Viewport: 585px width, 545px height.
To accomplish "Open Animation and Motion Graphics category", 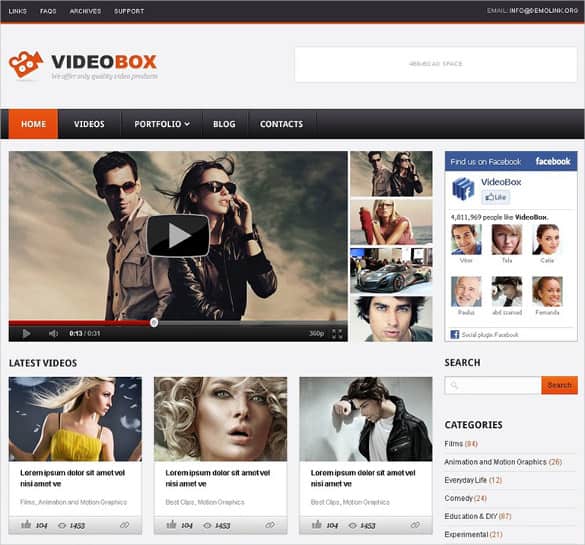I will point(495,462).
